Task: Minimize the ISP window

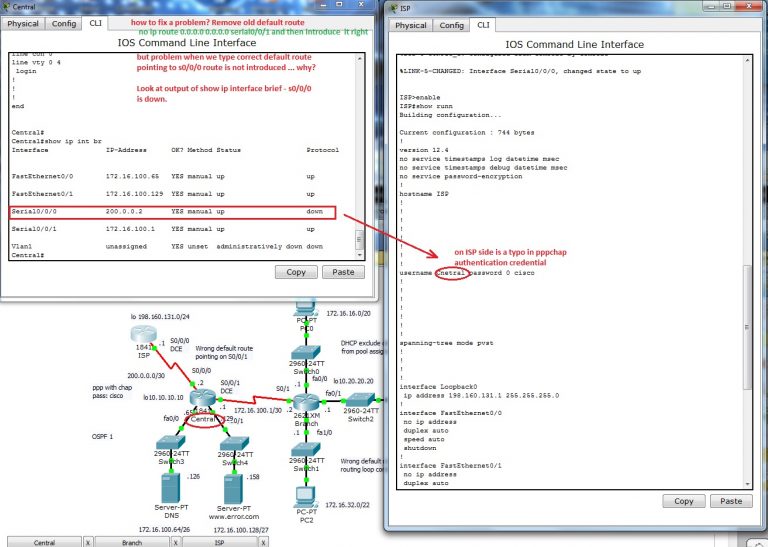Action: coord(711,6)
